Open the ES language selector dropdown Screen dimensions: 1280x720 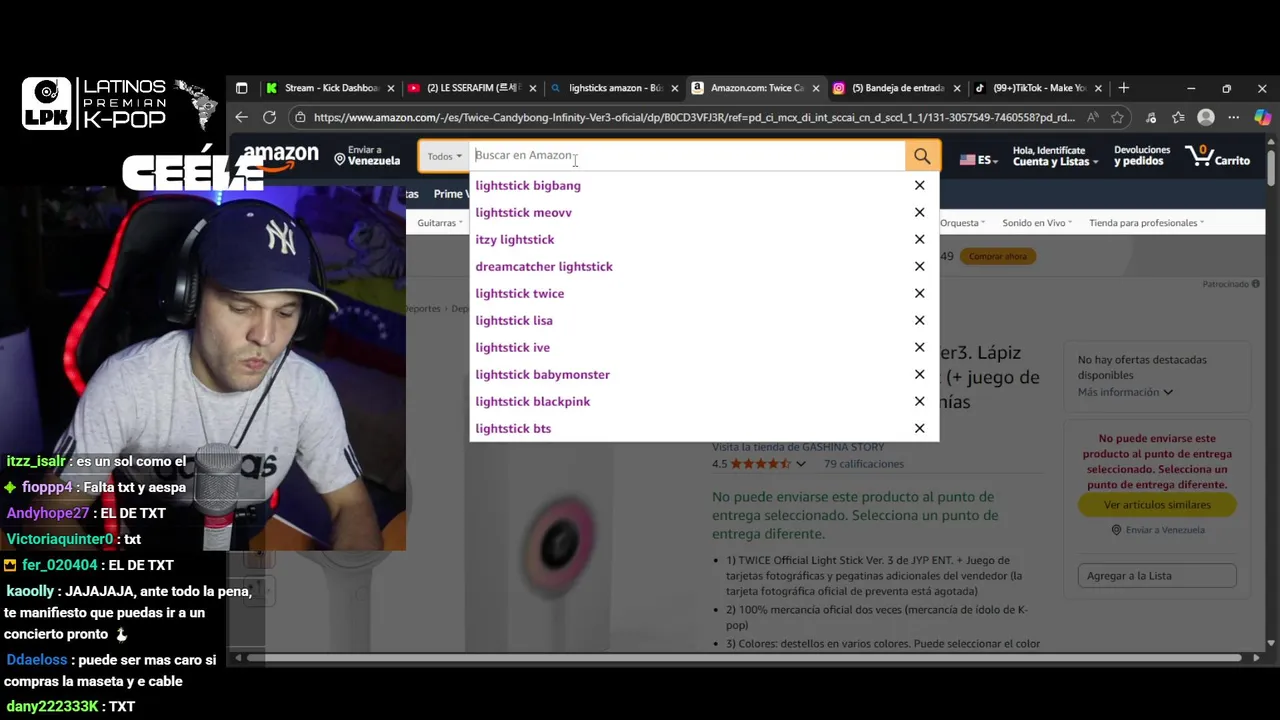(x=978, y=160)
